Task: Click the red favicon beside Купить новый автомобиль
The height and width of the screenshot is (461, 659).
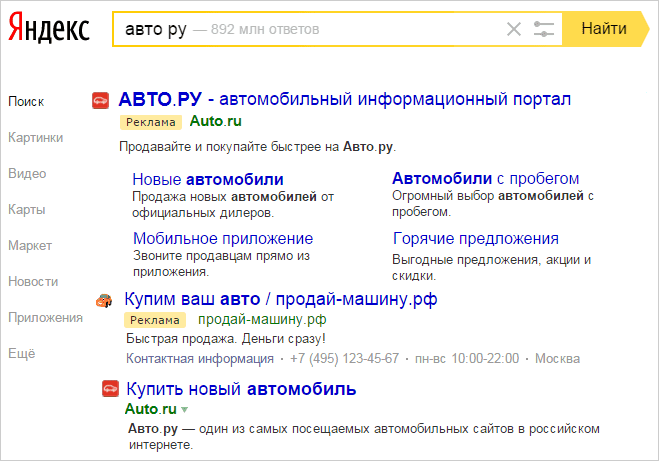Action: click(x=111, y=389)
